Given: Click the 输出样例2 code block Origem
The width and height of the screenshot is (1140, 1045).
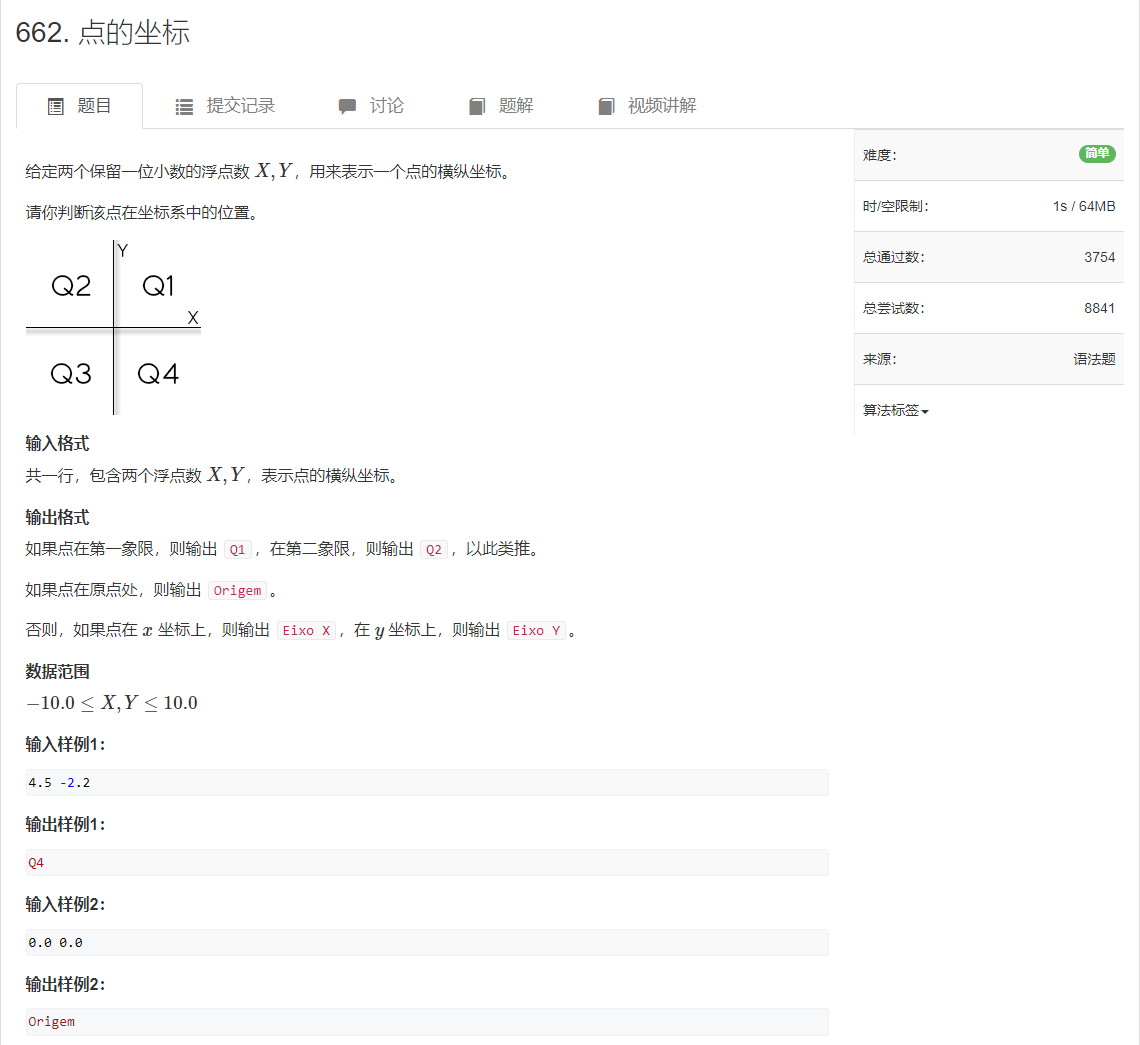Looking at the screenshot, I should tap(427, 1022).
